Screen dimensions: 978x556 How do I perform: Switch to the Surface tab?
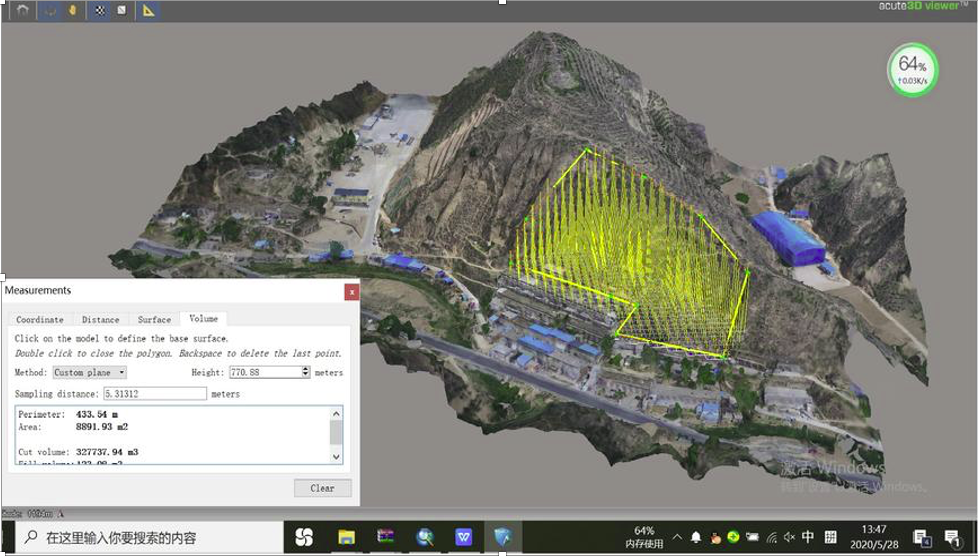click(x=154, y=319)
